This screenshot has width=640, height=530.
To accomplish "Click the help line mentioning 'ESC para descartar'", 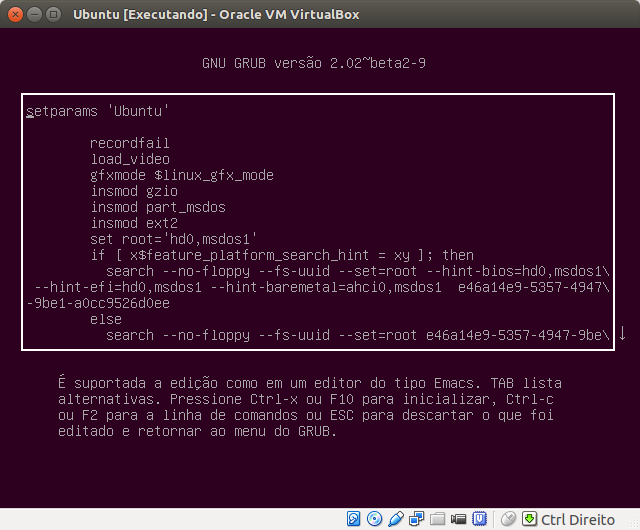I will click(306, 415).
